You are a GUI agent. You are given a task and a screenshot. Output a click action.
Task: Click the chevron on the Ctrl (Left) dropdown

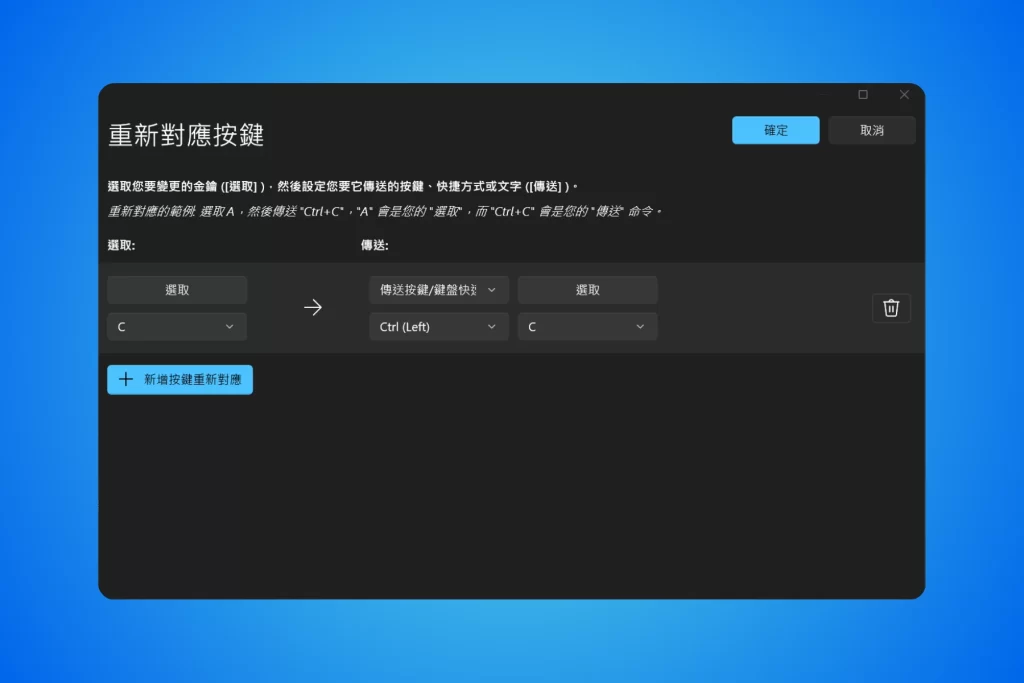pyautogui.click(x=490, y=326)
